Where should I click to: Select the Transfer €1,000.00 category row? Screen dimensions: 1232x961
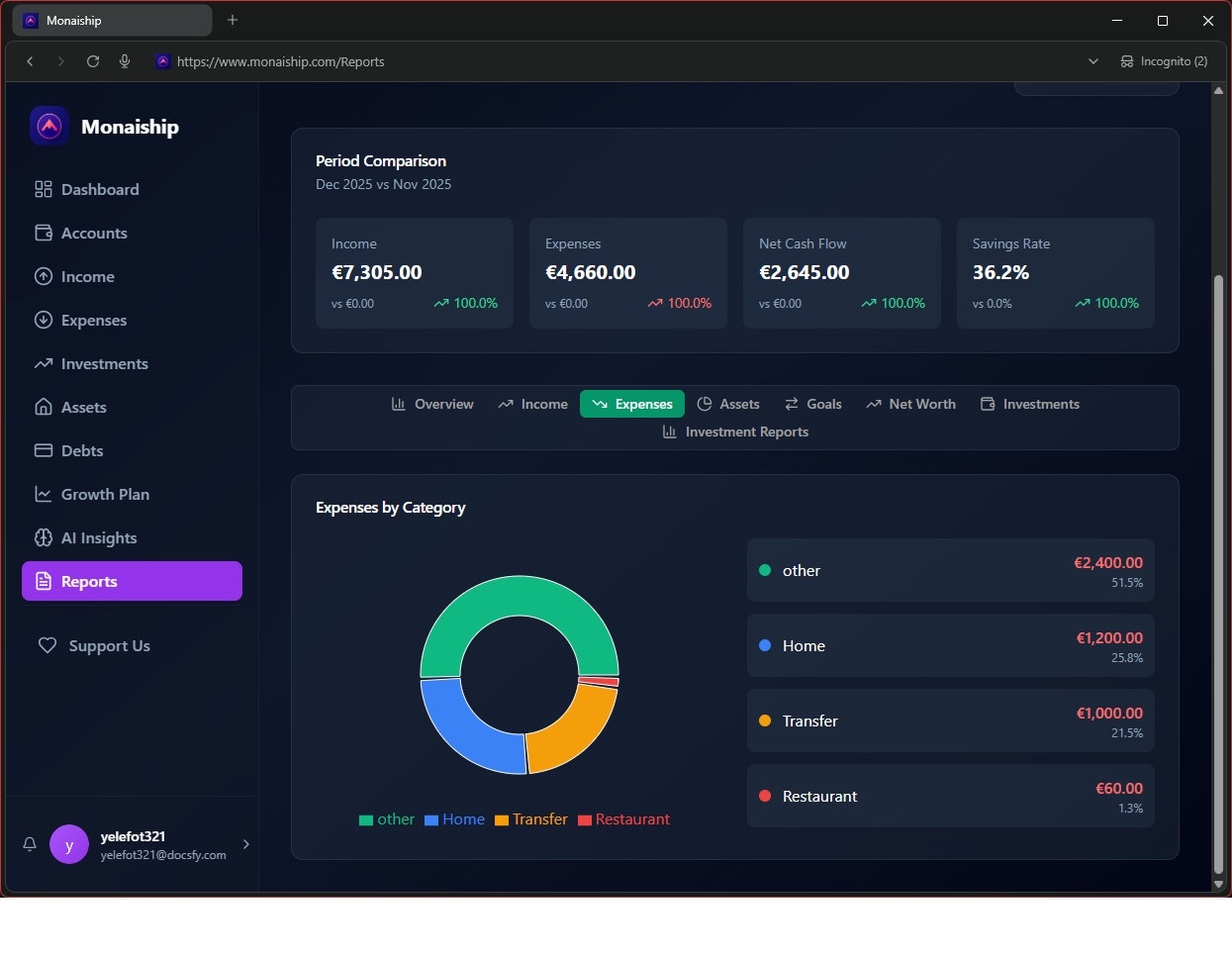pos(951,721)
